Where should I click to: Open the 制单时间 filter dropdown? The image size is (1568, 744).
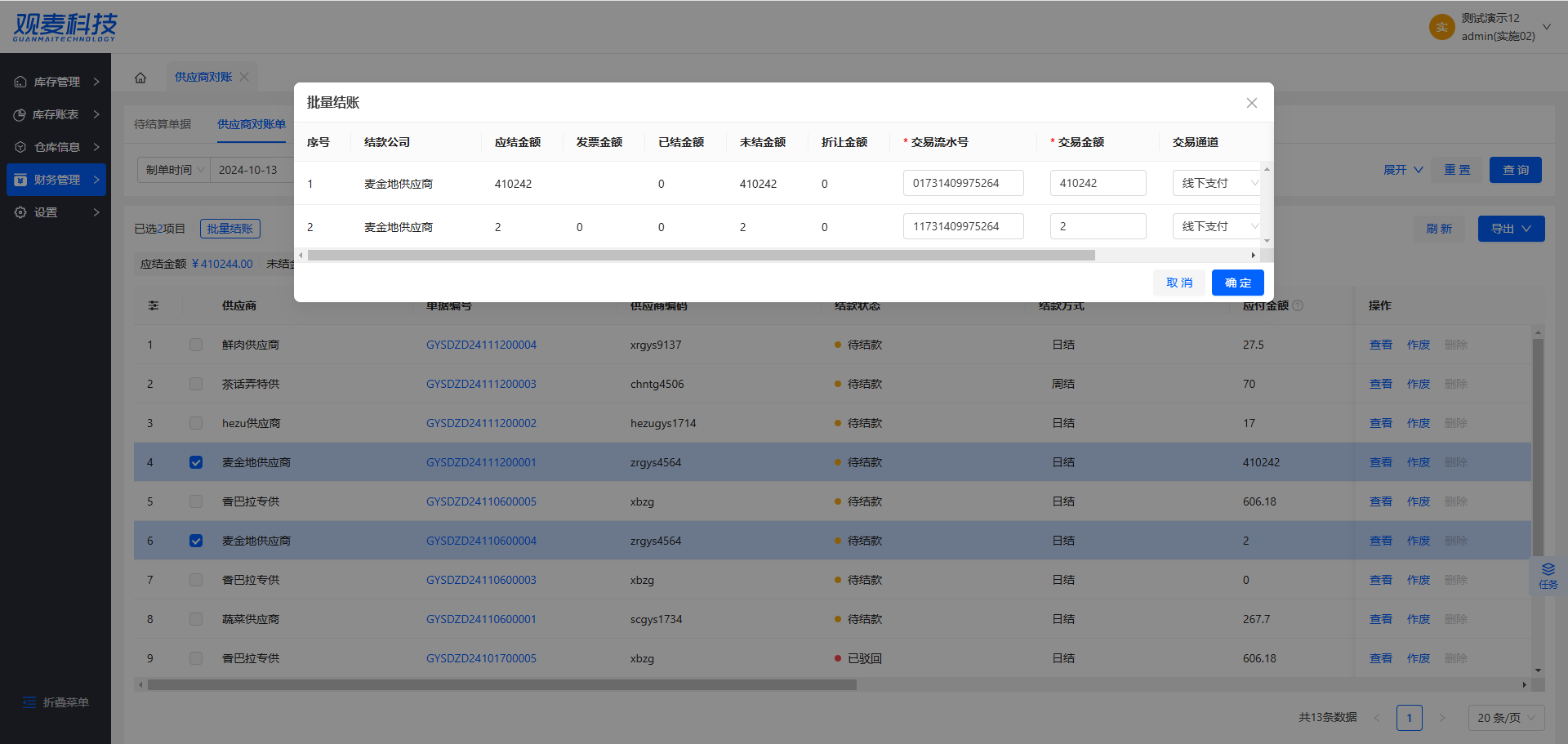click(x=173, y=170)
